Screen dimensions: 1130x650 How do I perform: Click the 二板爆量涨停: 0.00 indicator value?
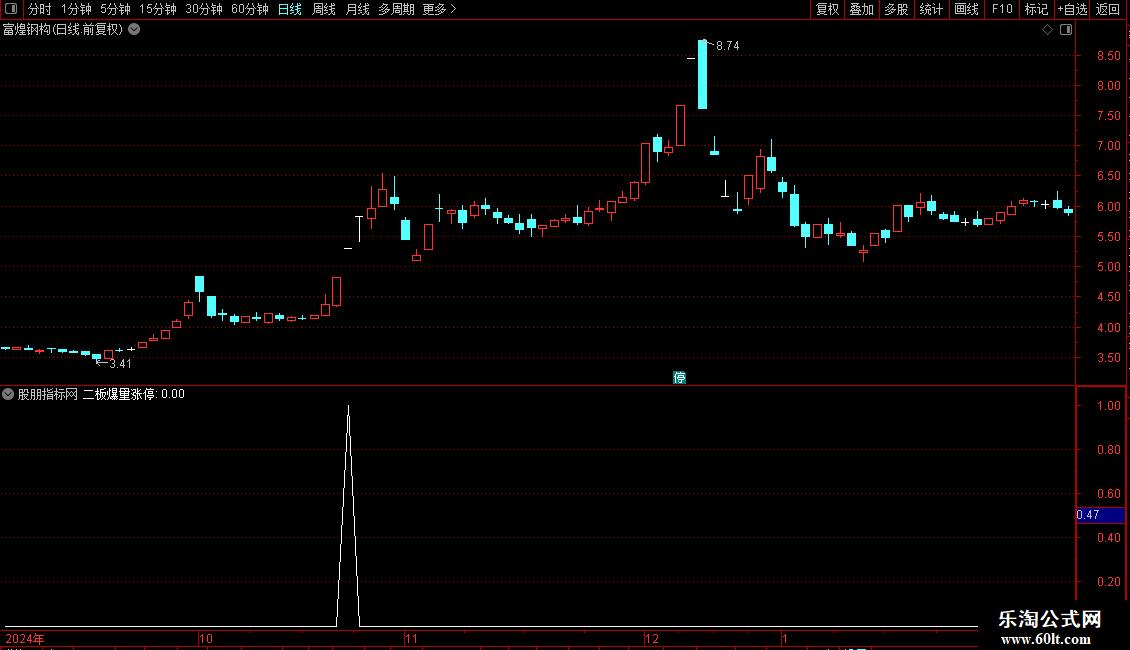(x=134, y=394)
